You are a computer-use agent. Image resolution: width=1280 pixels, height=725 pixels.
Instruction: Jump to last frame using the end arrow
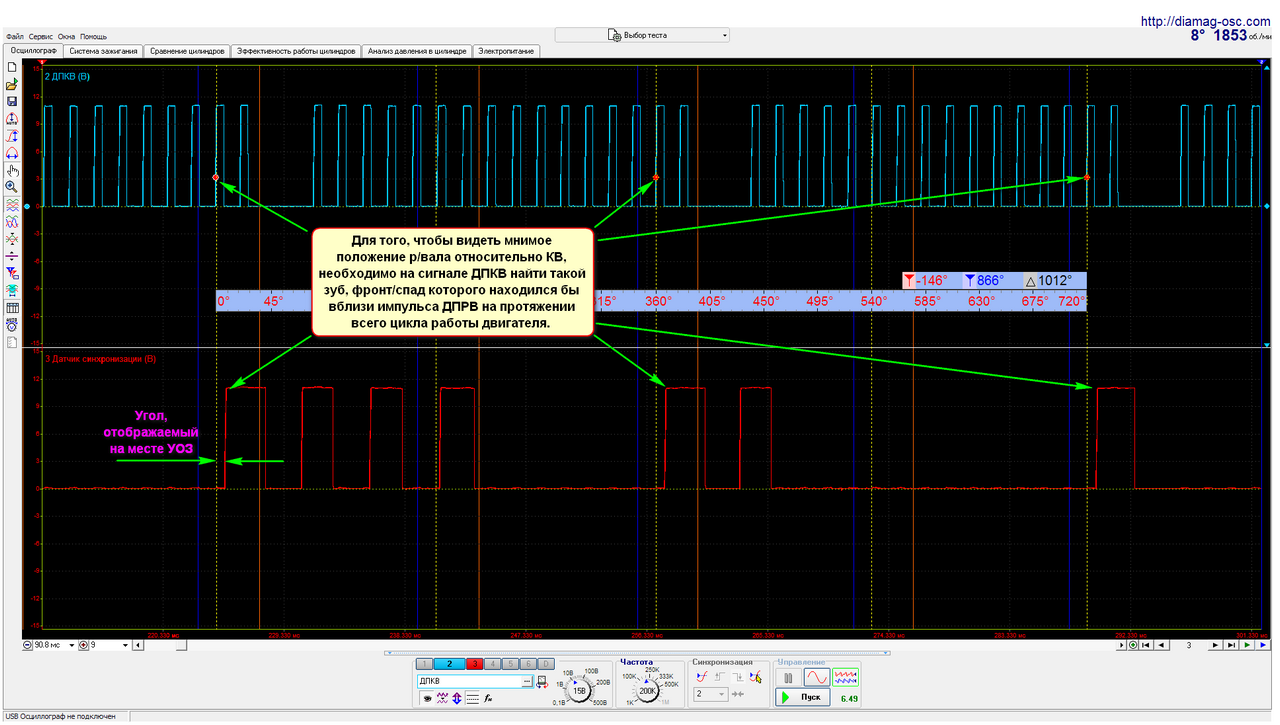pyautogui.click(x=1231, y=645)
